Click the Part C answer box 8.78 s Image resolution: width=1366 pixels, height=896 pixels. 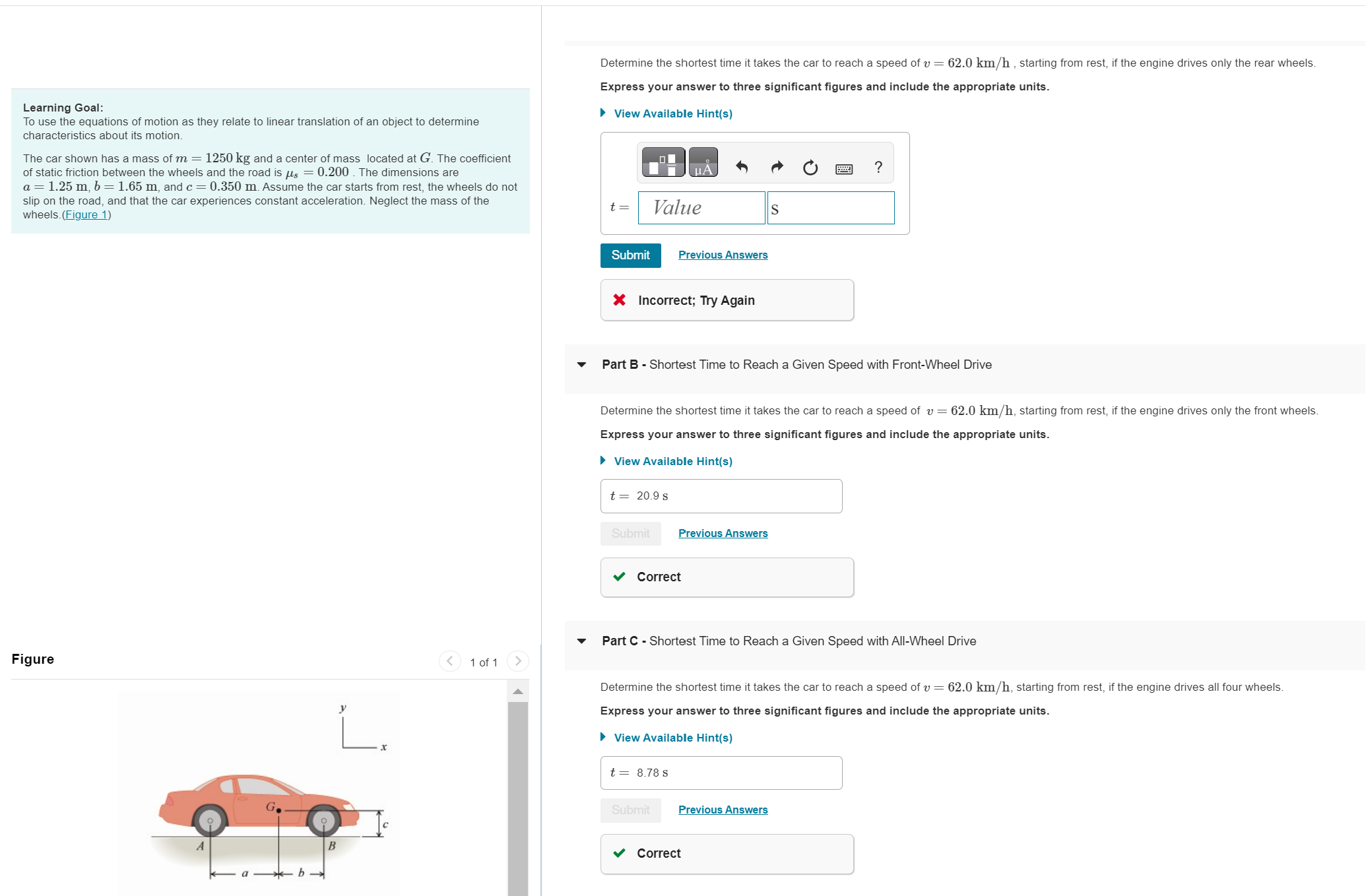click(x=721, y=773)
